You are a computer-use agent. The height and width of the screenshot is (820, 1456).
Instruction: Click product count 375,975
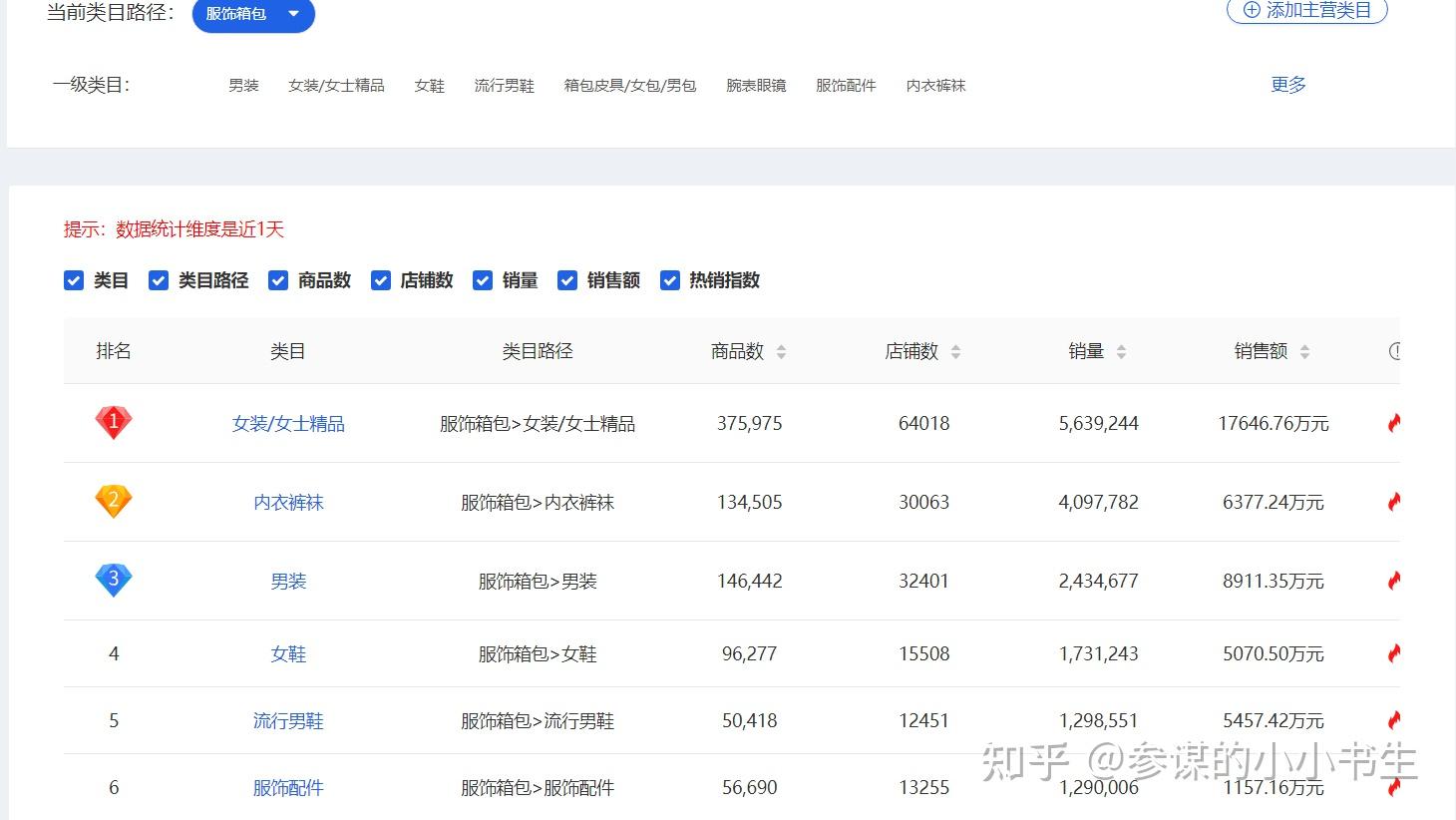(750, 424)
